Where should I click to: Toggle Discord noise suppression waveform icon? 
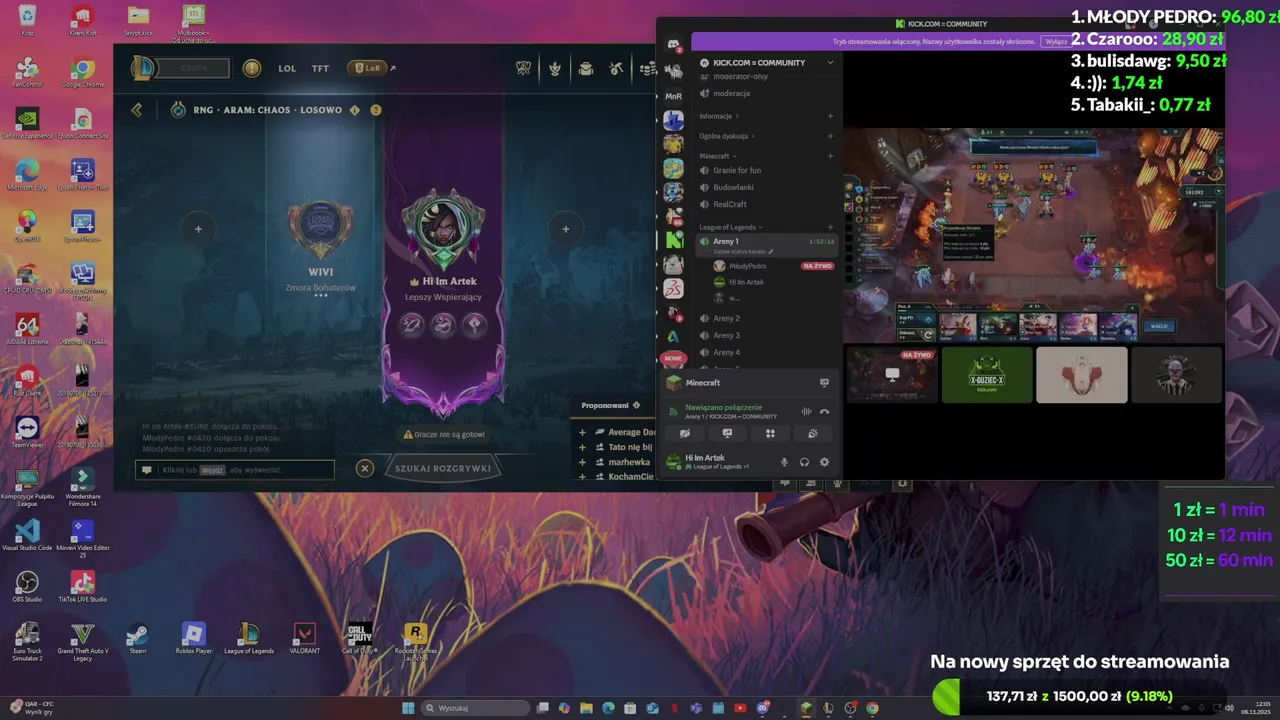point(806,412)
